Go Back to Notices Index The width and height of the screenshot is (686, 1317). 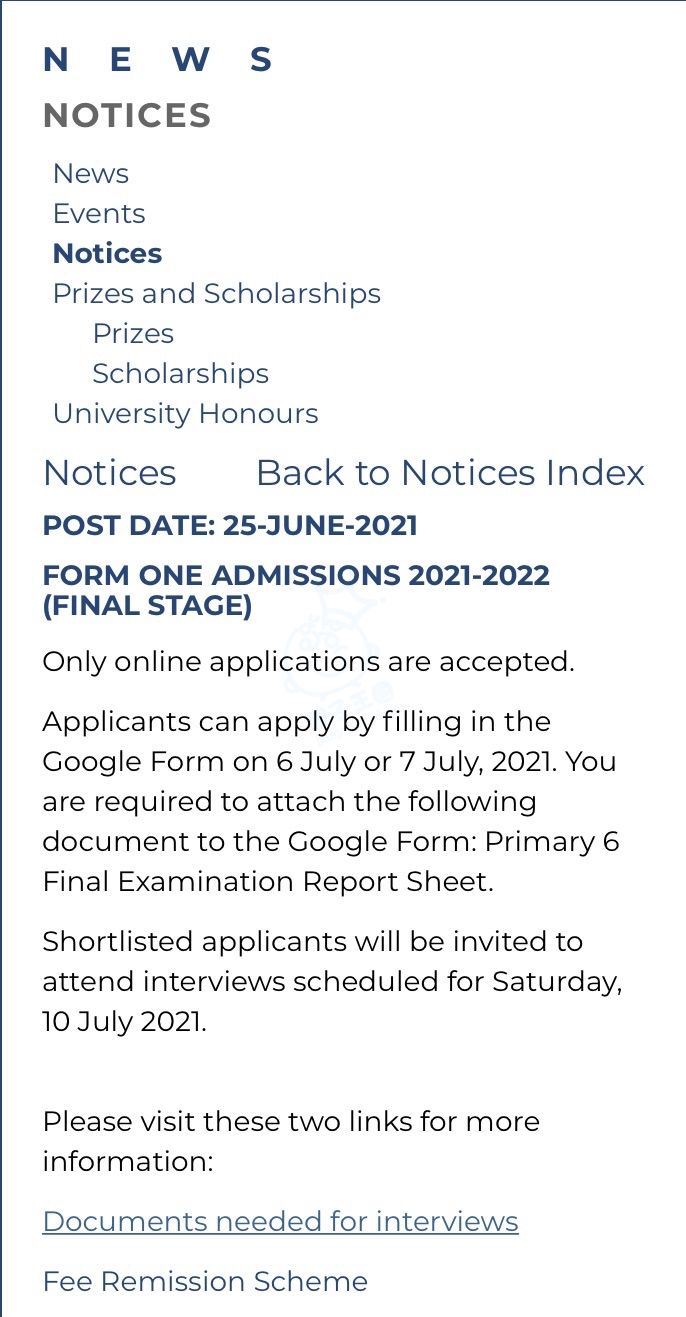(x=450, y=473)
